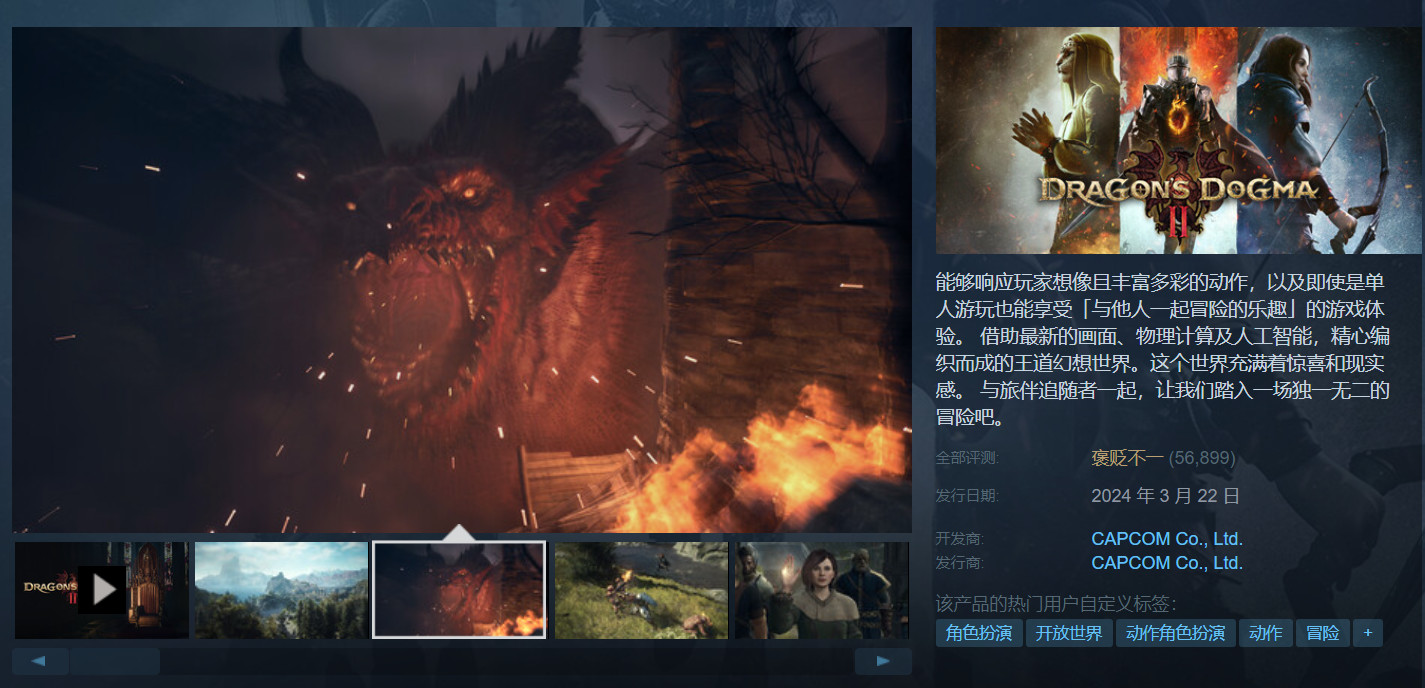Click the 动作角色扮演 tag

tap(1175, 633)
